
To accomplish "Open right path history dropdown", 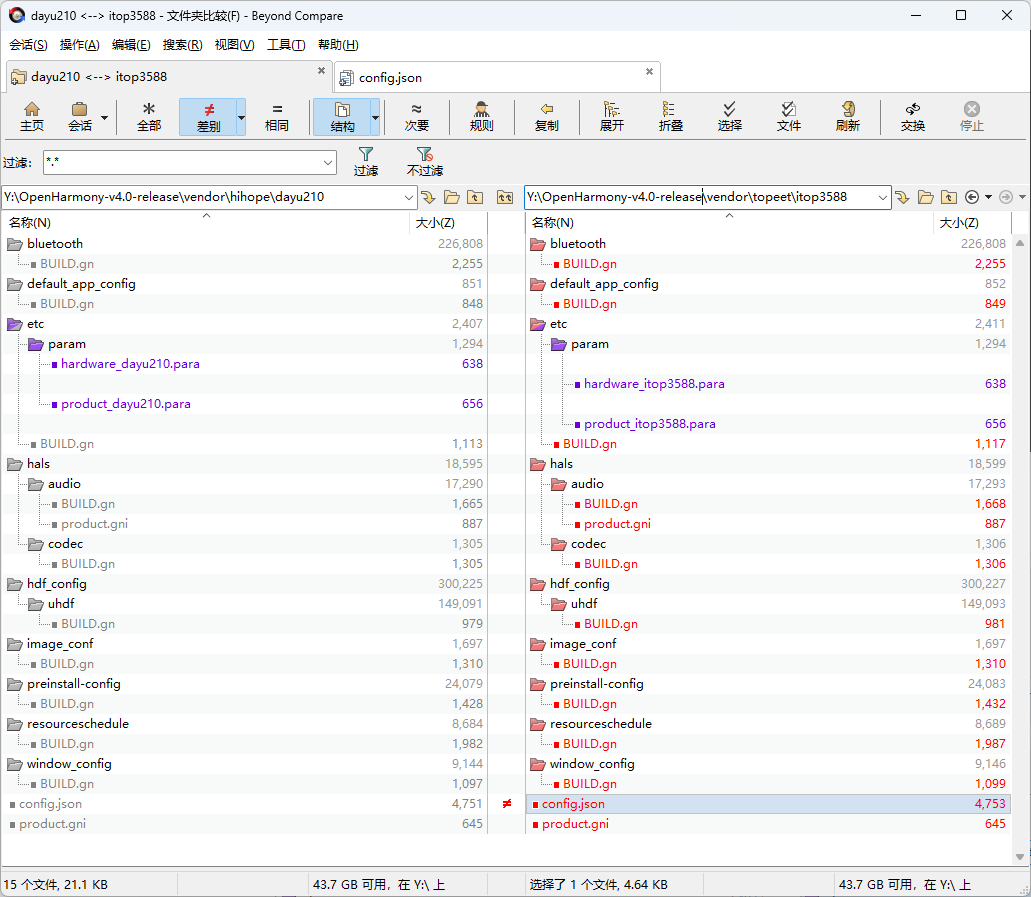I will 882,197.
